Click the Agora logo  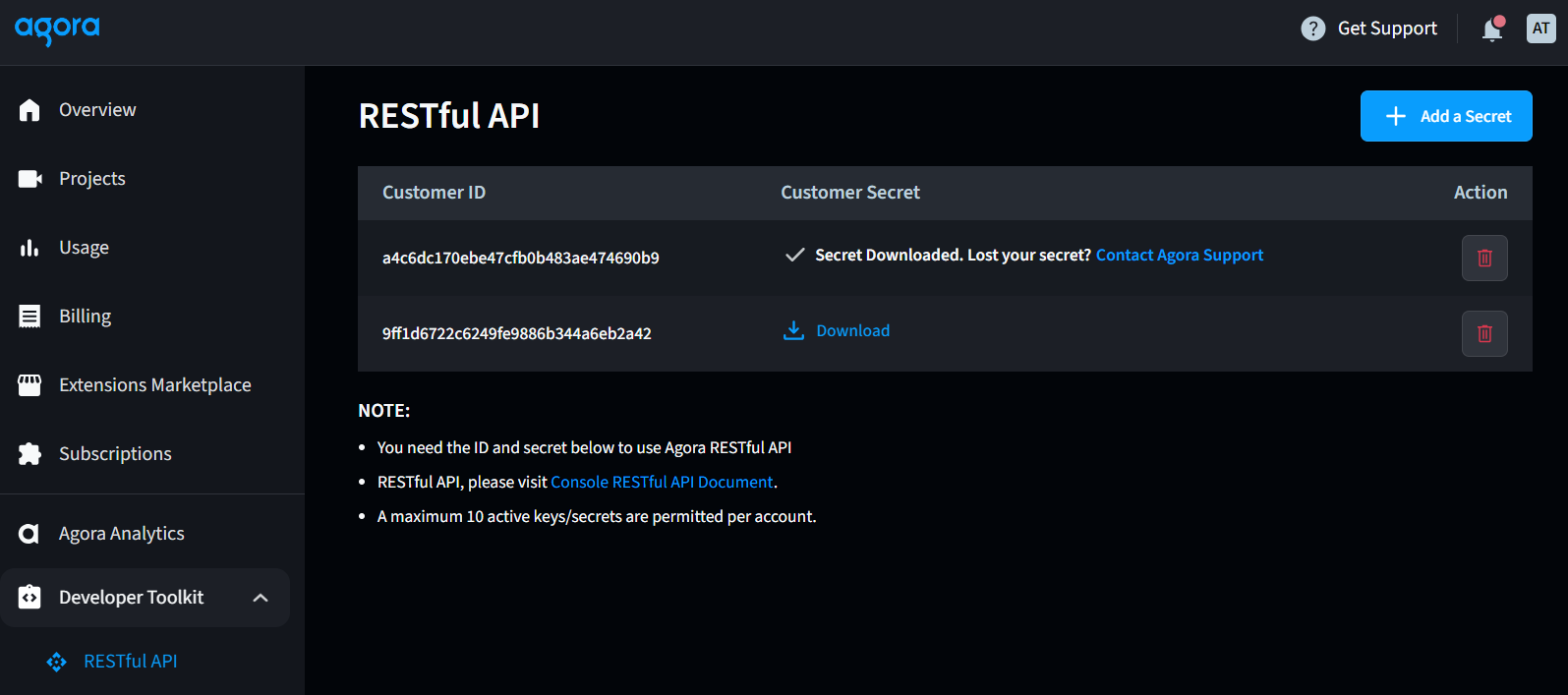click(x=57, y=30)
